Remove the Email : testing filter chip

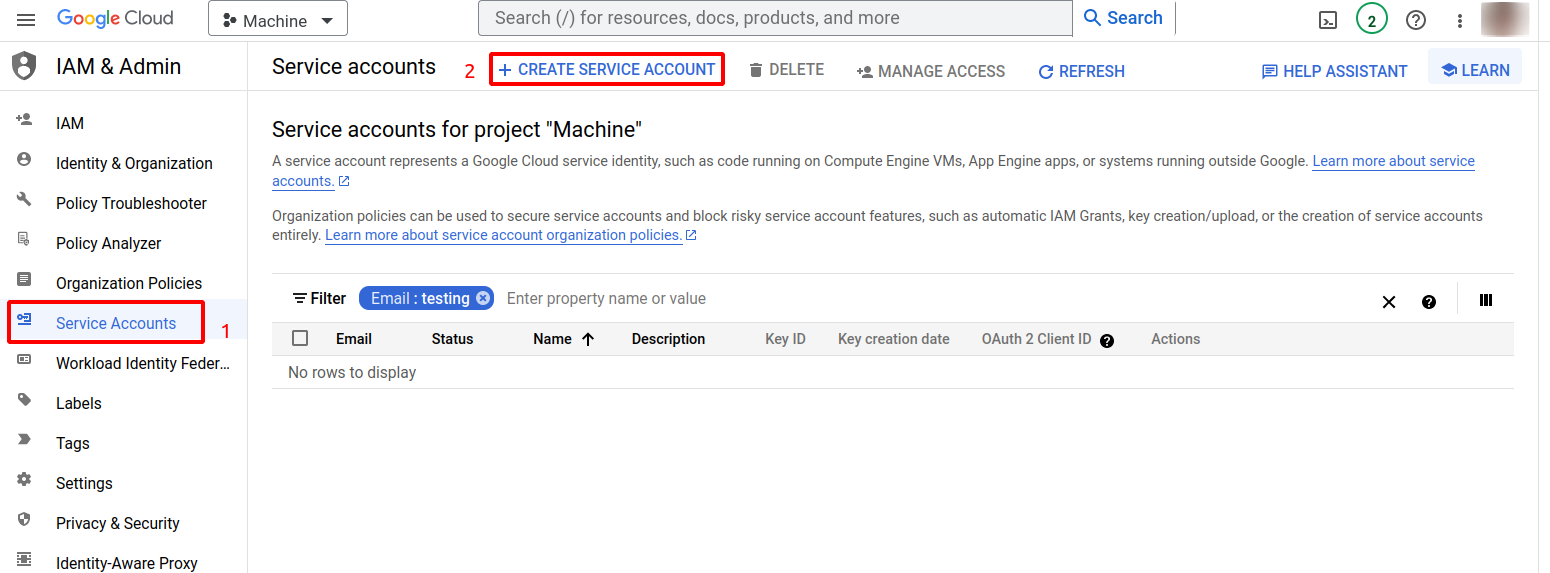pyautogui.click(x=483, y=298)
